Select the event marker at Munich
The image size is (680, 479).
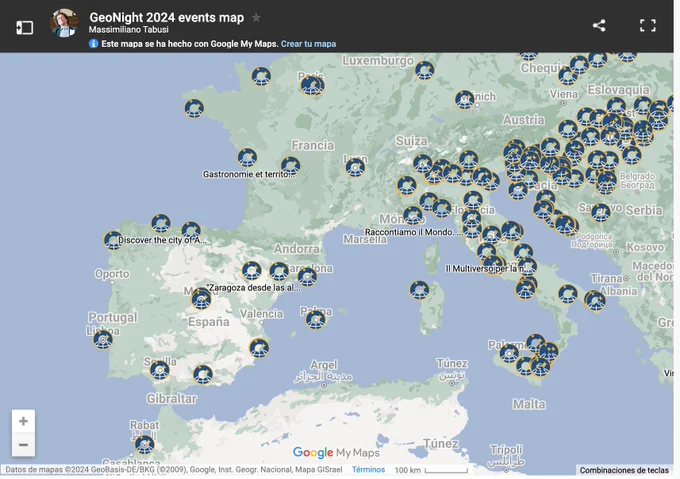tap(464, 100)
